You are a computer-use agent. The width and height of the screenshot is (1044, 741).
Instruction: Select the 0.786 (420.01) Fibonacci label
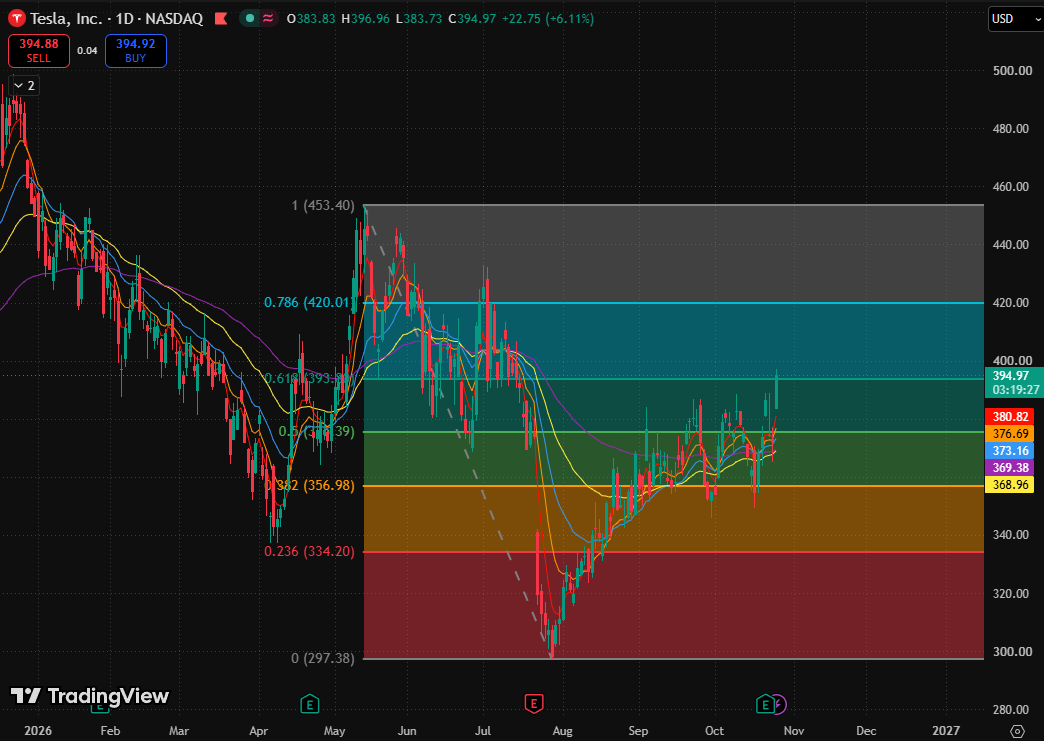[308, 303]
